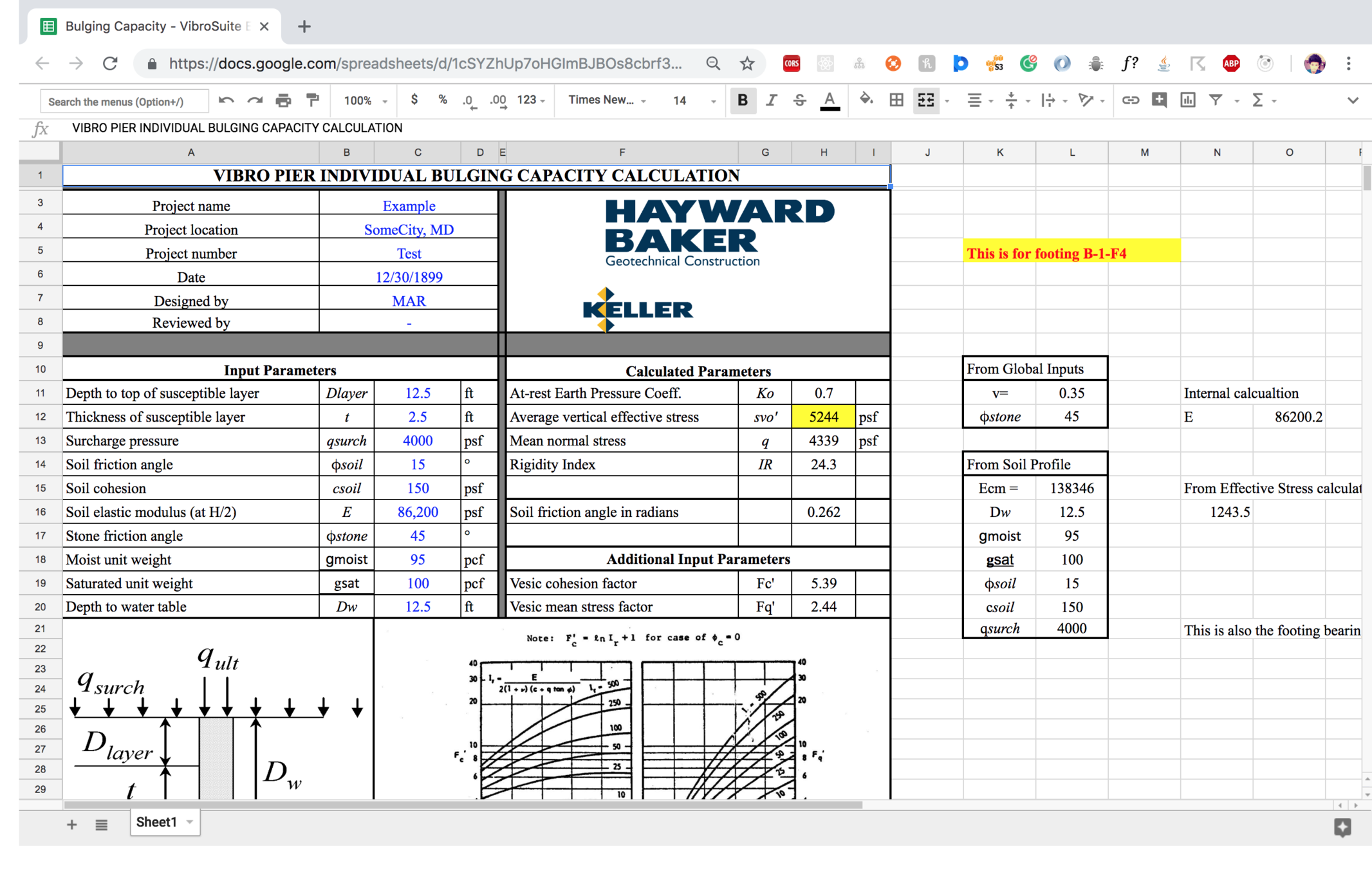
Task: Open the Sheet1 tab
Action: 156,822
